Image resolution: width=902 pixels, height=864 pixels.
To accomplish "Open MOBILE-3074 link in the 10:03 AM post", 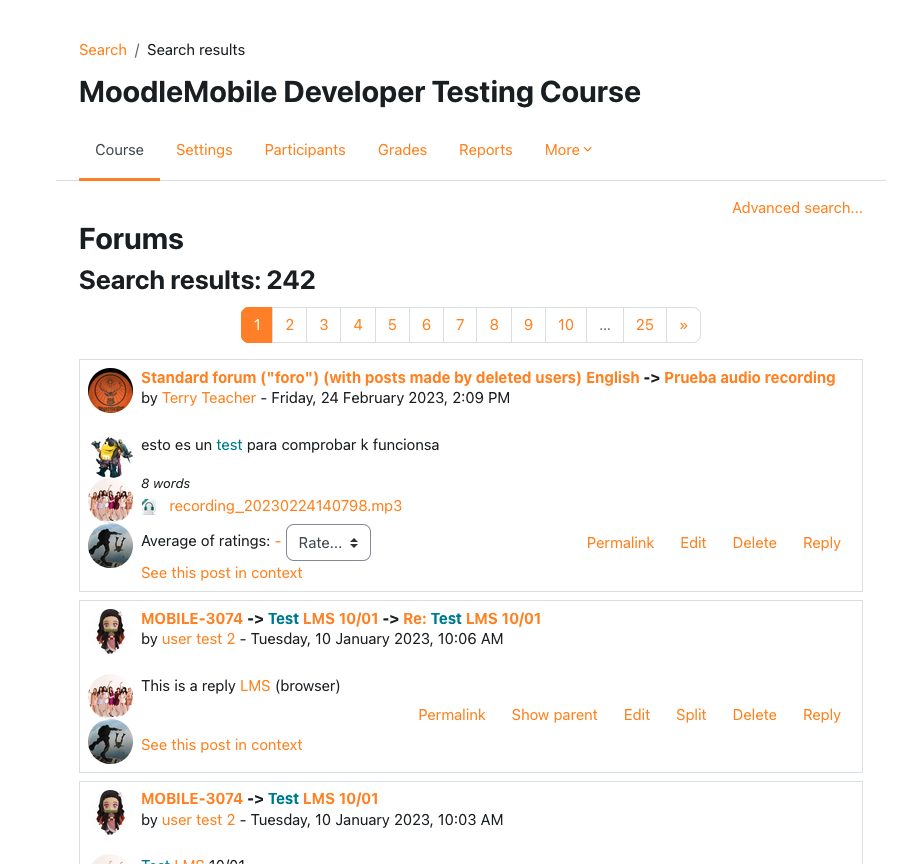I will tap(192, 799).
